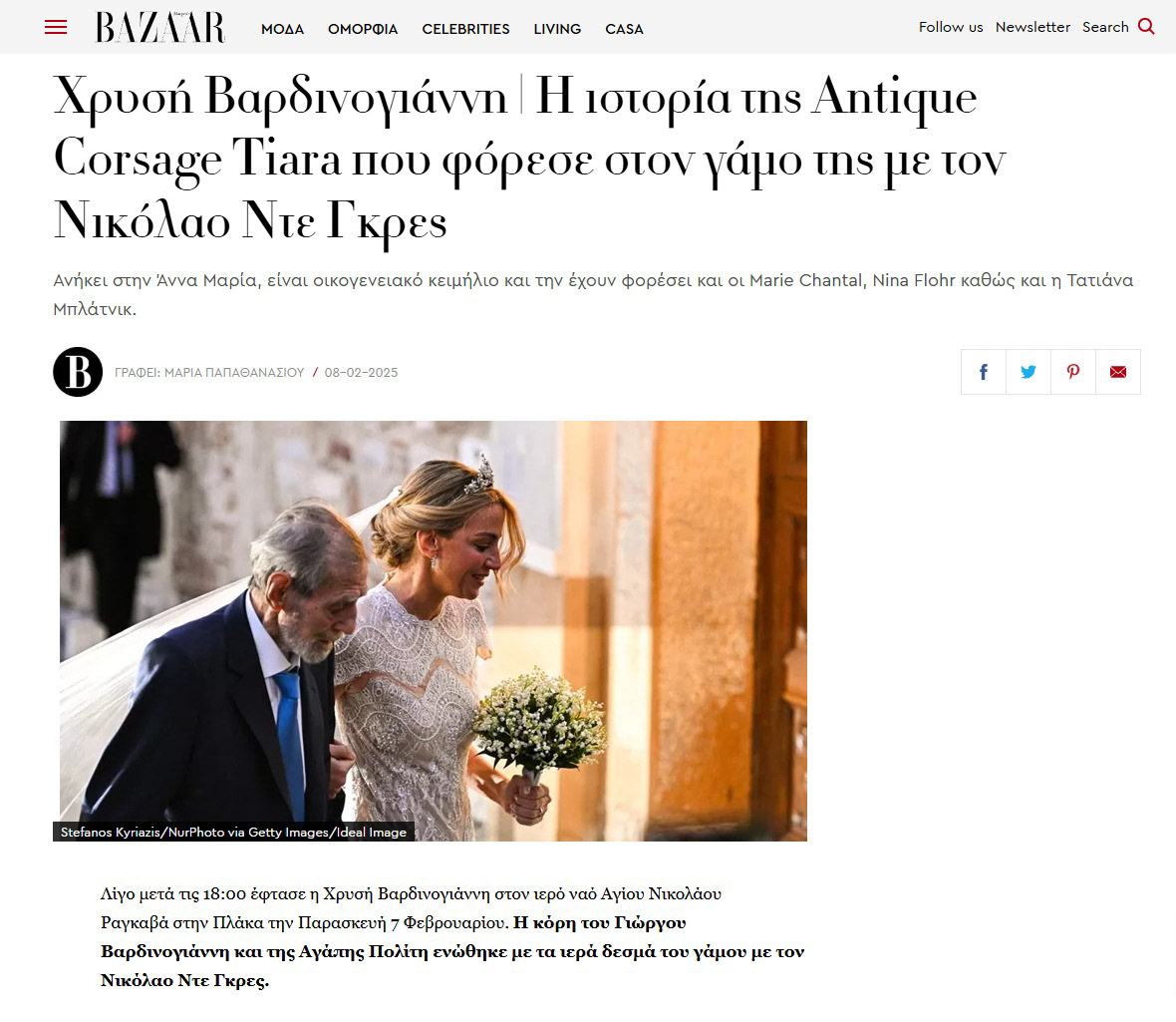
Task: Open the ΜΟΔΑ menu section
Action: (x=283, y=29)
